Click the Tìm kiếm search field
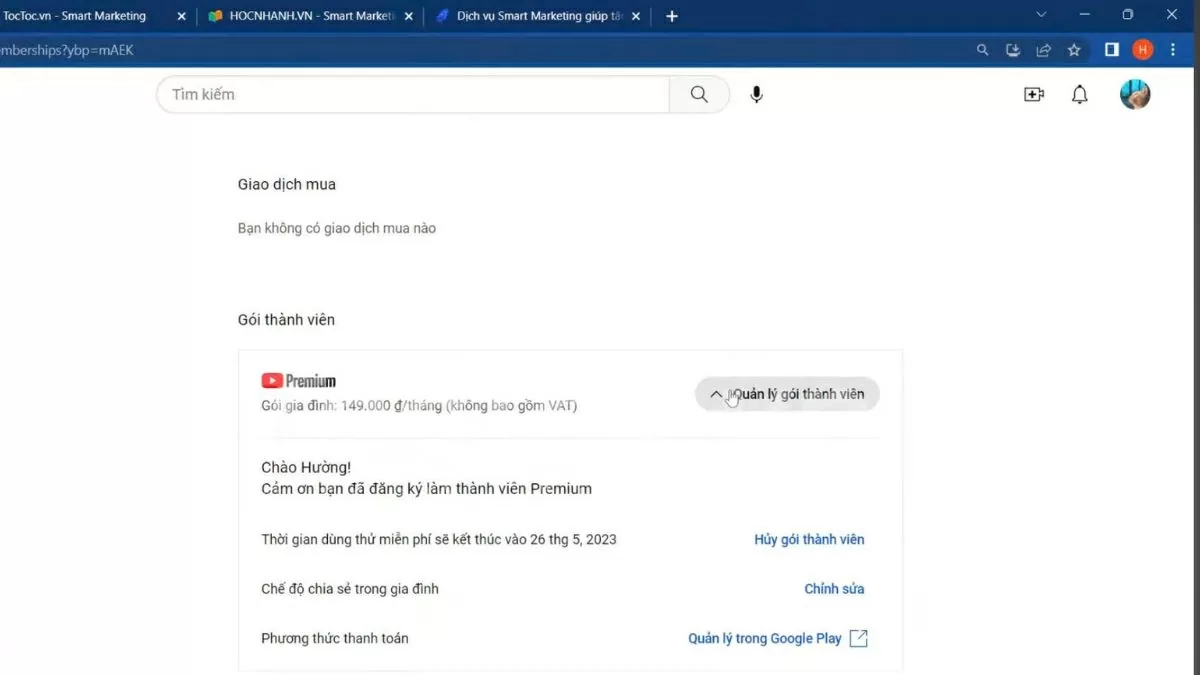Screen dimensions: 1200x675 click(x=412, y=94)
